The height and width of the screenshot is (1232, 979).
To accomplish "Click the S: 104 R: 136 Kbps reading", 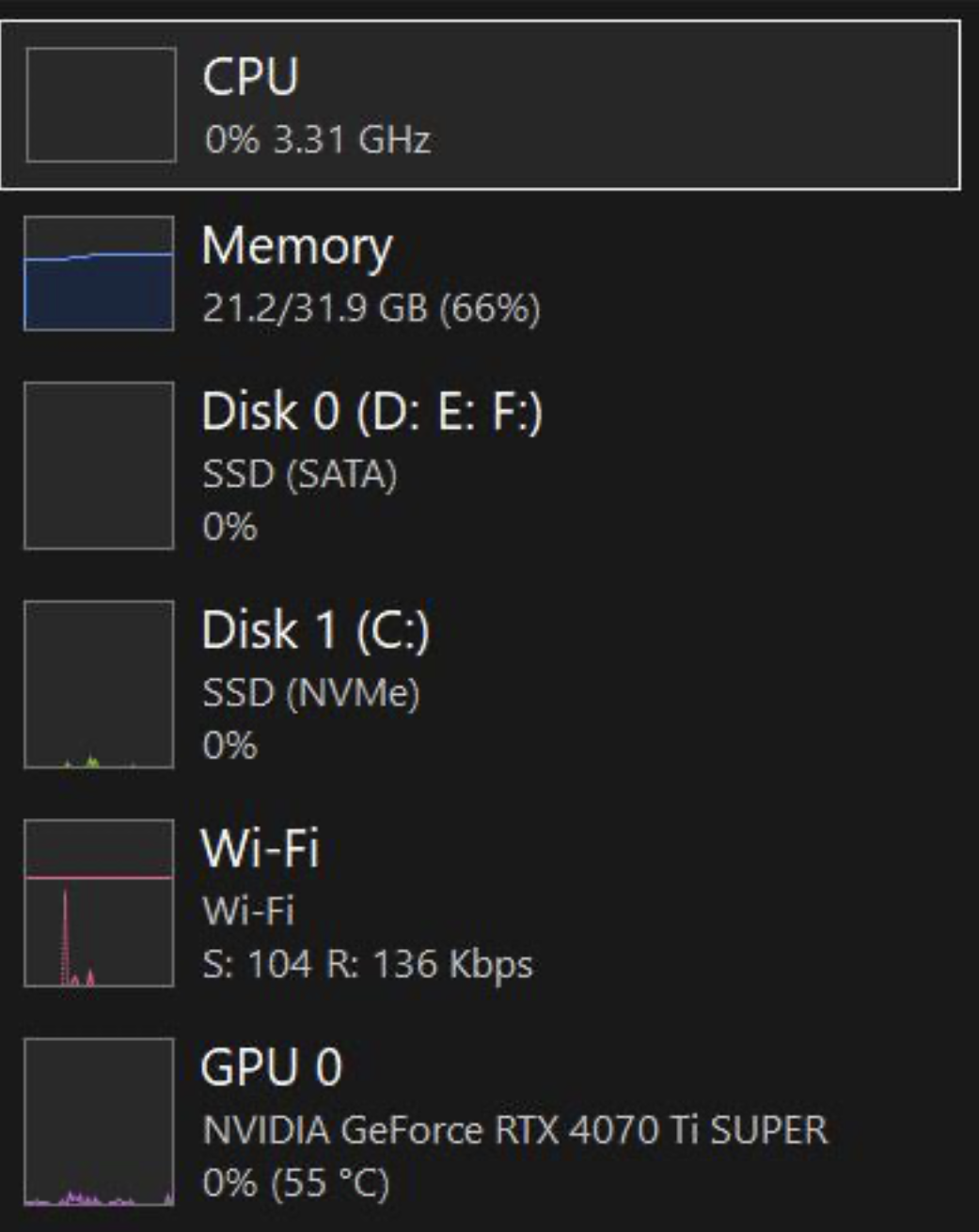I will point(368,965).
